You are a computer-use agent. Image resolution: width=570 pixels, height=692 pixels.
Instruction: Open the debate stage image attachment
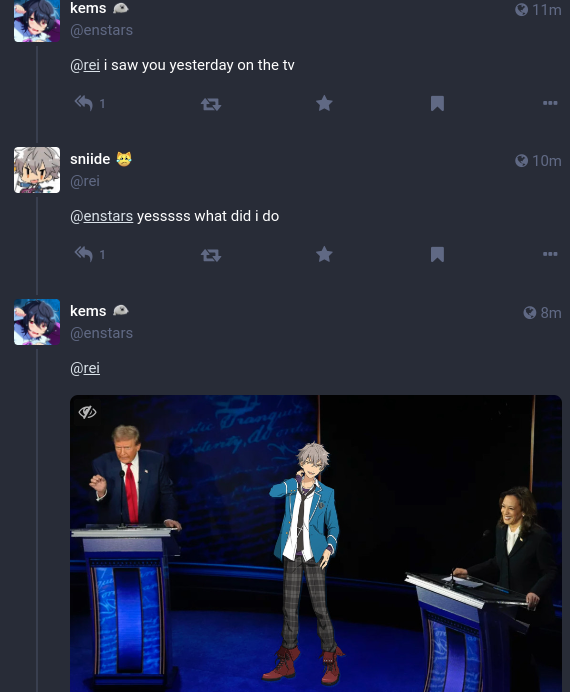[x=316, y=543]
